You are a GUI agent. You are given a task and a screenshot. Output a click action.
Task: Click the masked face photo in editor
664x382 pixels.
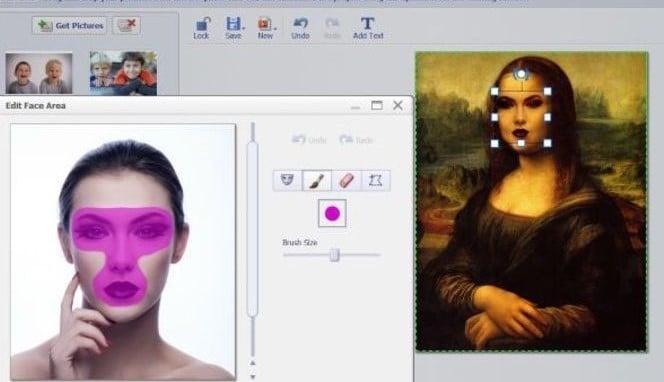(123, 252)
